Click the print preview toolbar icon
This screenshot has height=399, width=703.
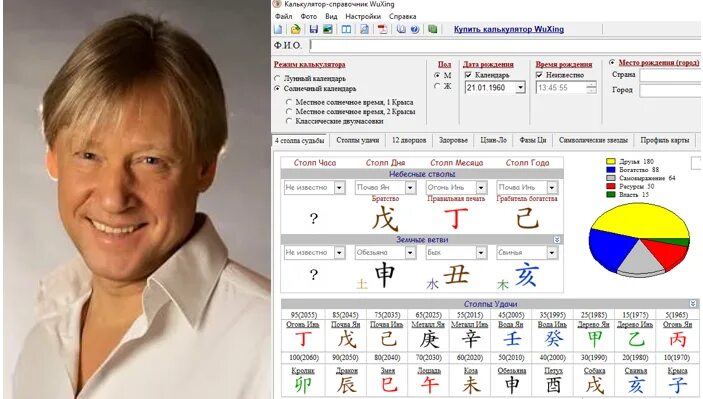pyautogui.click(x=365, y=29)
